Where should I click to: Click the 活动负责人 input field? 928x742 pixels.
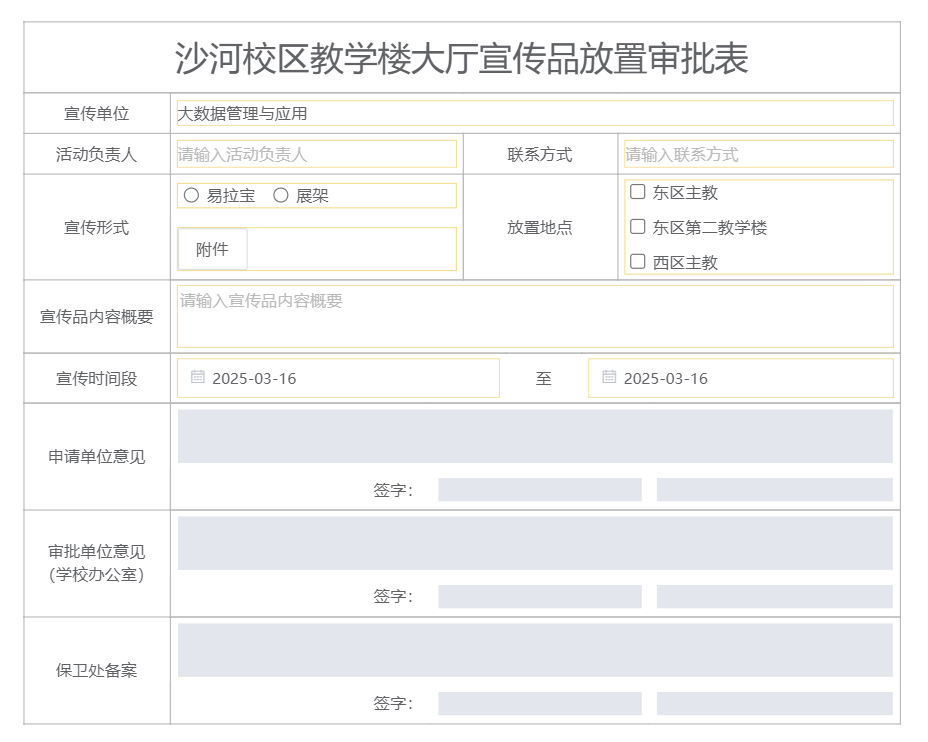click(316, 155)
